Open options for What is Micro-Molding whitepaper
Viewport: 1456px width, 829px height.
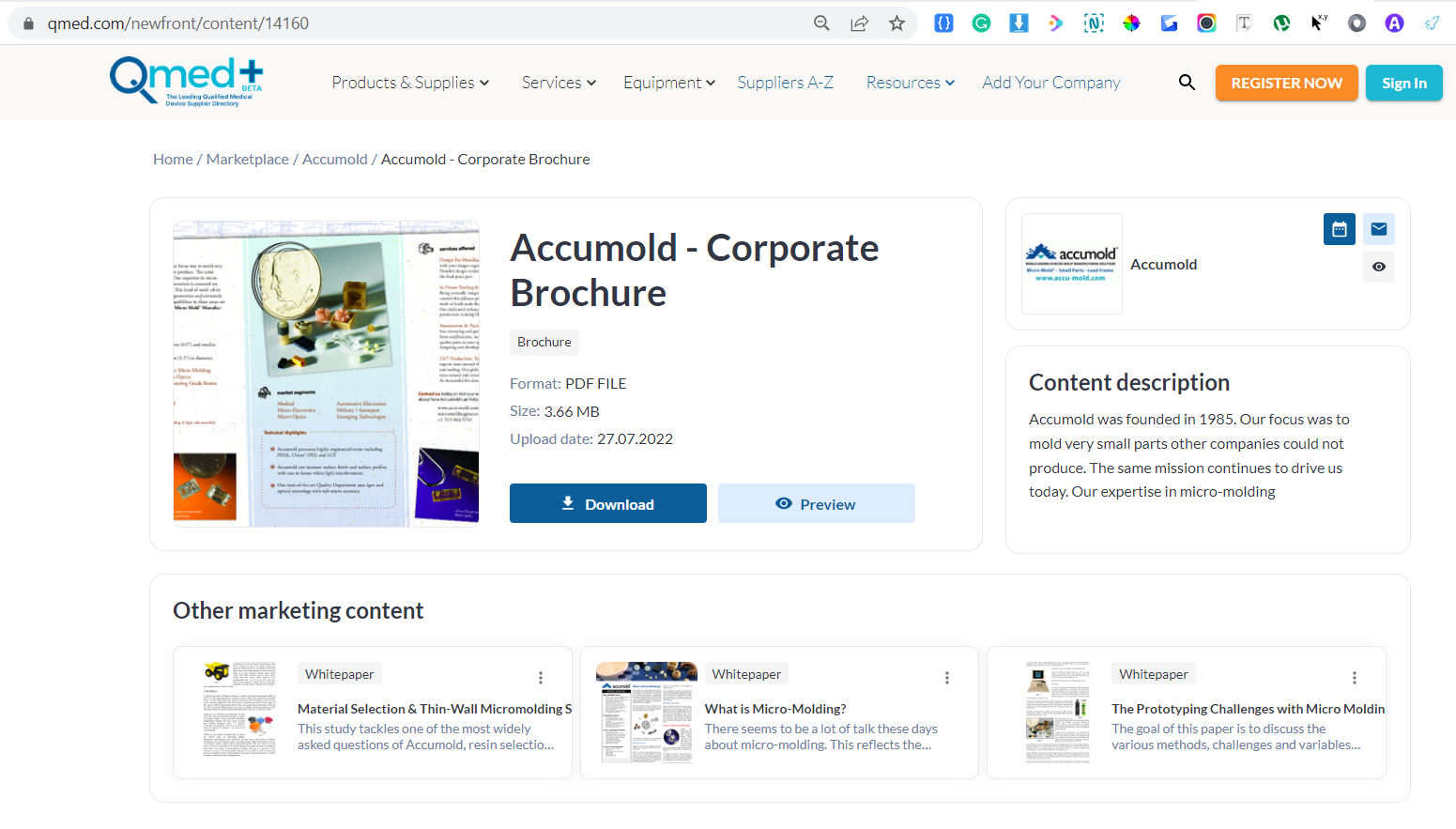pos(947,678)
